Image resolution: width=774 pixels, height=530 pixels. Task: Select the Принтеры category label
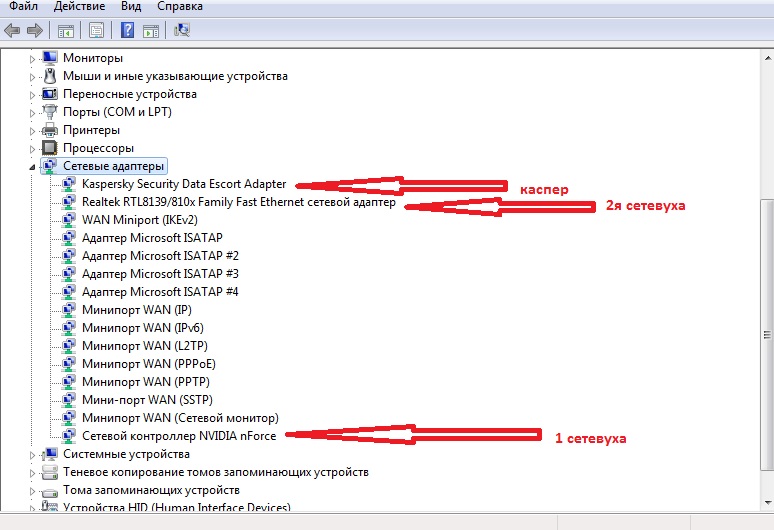tap(91, 130)
